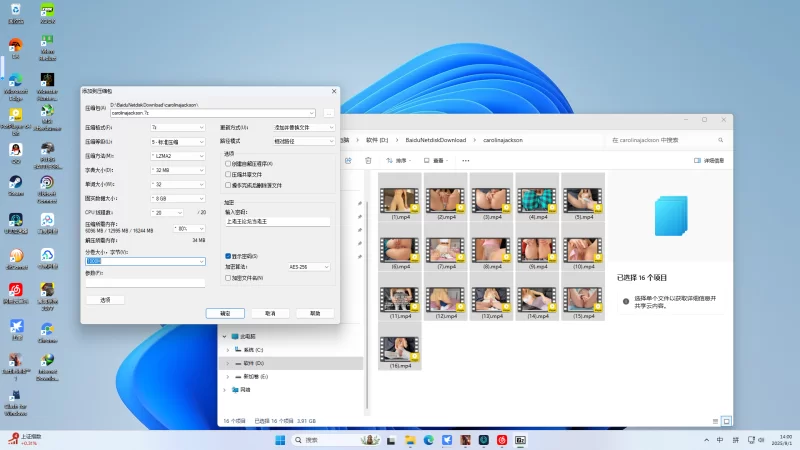Click the 帮助 help button in the dialog
The image size is (800, 450).
click(x=315, y=313)
